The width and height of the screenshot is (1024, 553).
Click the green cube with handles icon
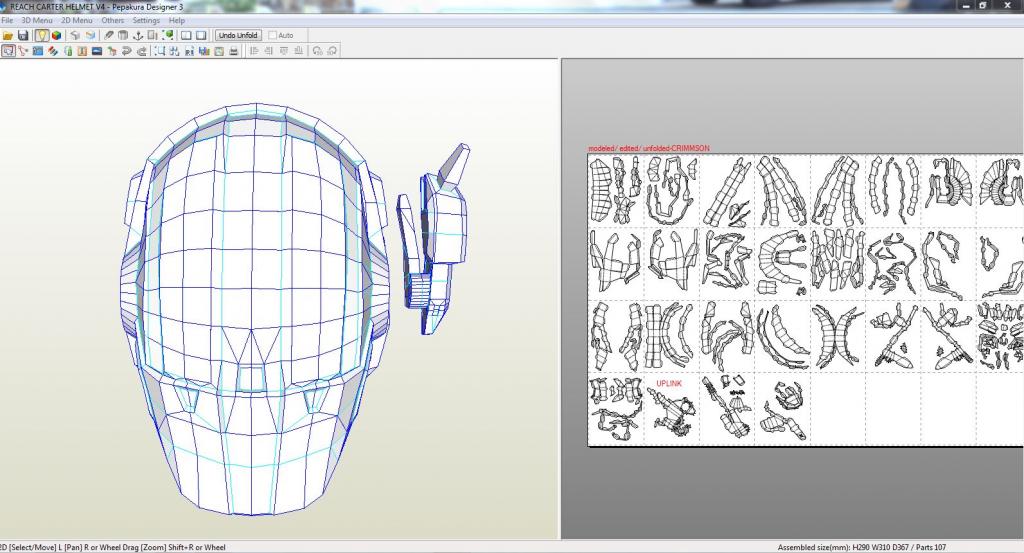167,35
